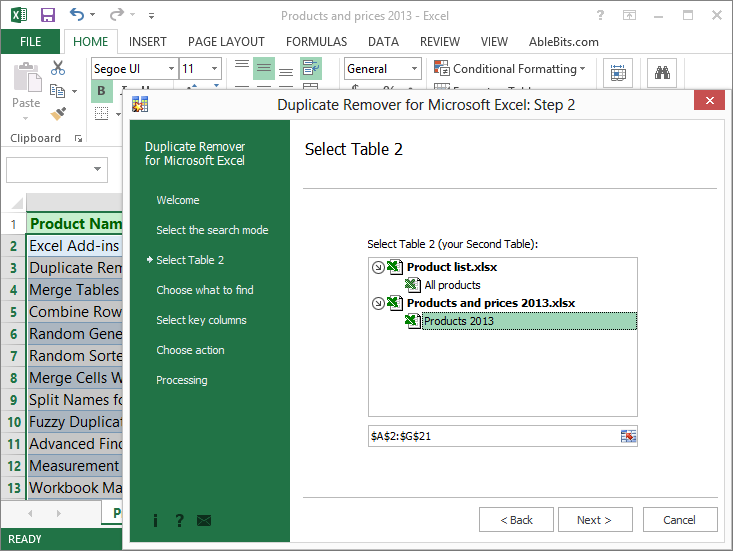Open the FILE tab
Image resolution: width=733 pixels, height=551 pixels.
30,42
